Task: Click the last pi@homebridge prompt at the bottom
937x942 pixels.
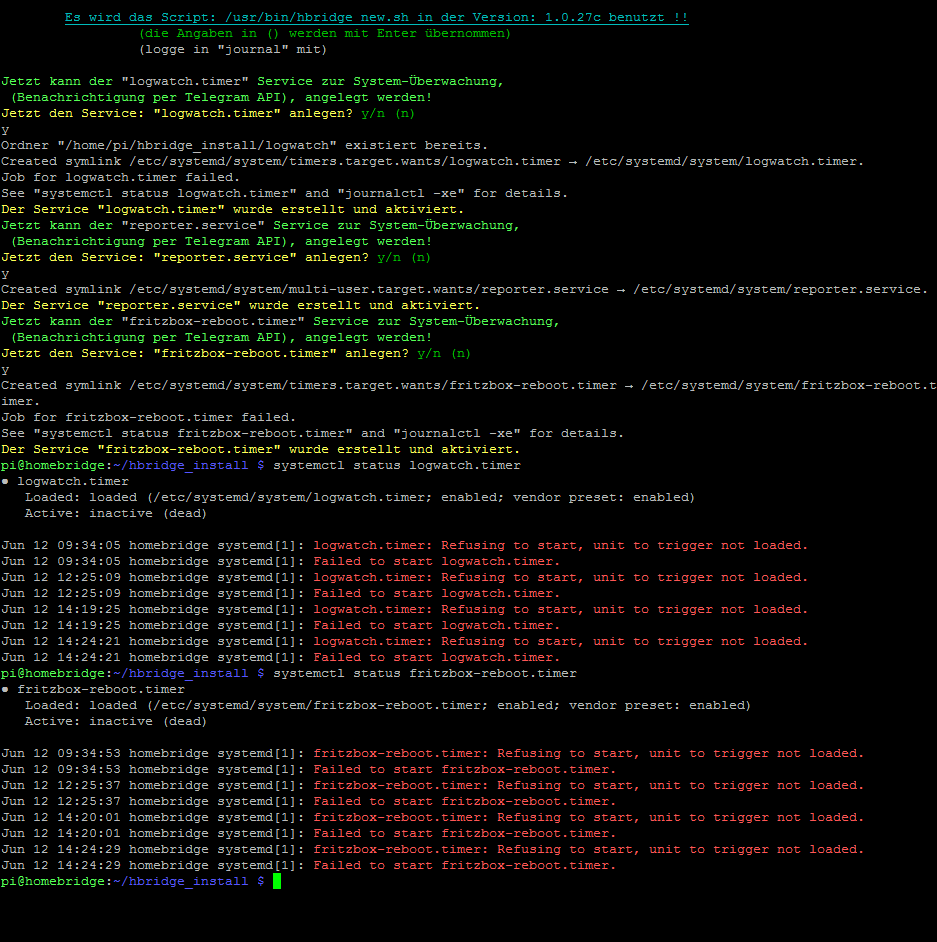Action: click(x=132, y=881)
